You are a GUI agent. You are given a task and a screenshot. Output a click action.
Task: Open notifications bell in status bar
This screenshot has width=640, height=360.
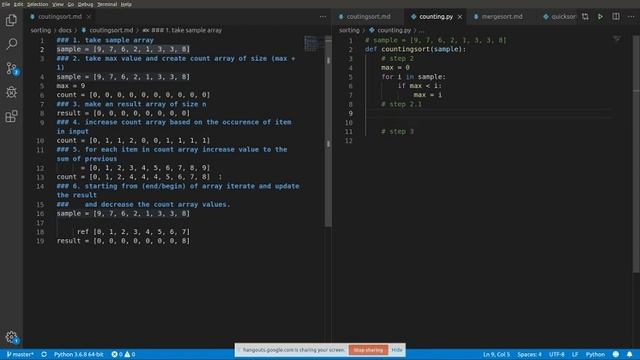(630, 354)
